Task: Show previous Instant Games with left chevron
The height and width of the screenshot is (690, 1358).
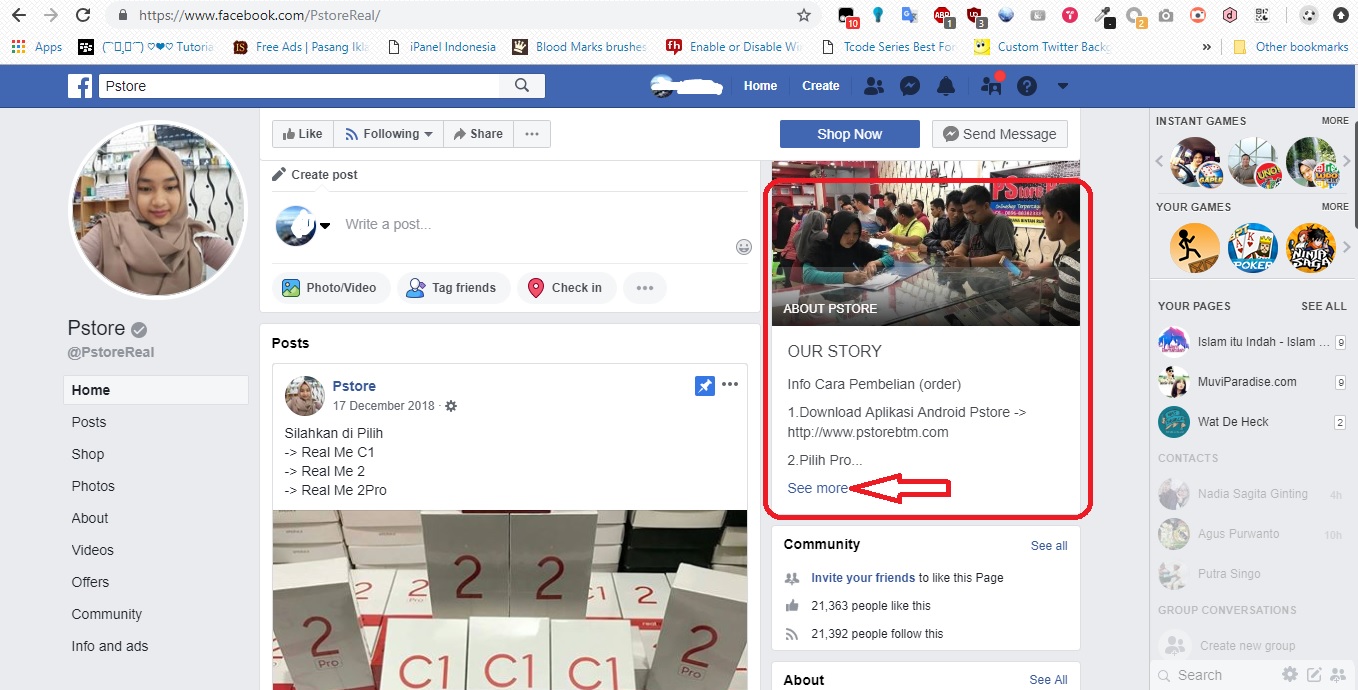Action: (1160, 161)
